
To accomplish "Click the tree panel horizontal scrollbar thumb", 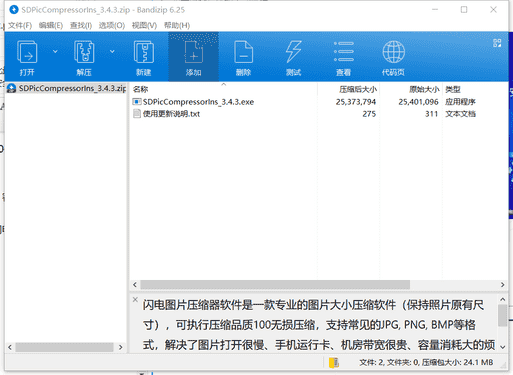I will (x=64, y=347).
